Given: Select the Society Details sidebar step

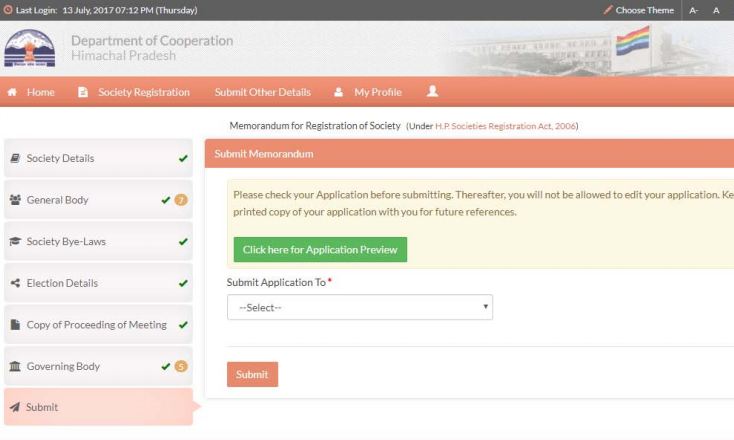Looking at the screenshot, I should pos(98,158).
